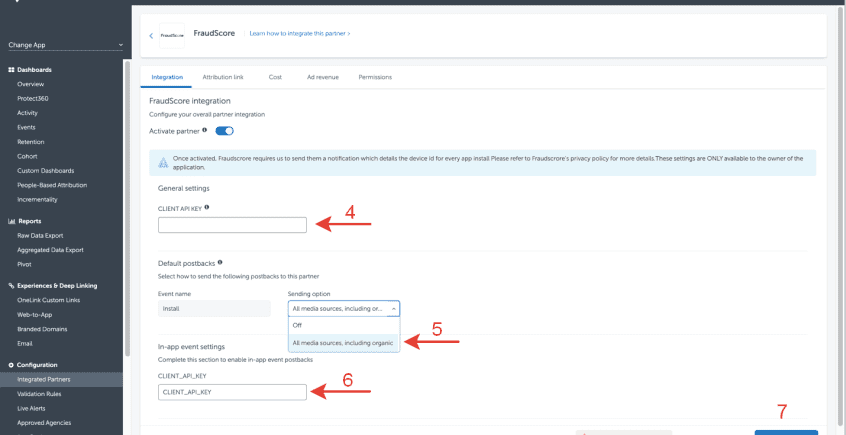Screen dimensions: 846x435
Task: Select Off in sending options list
Action: click(x=344, y=325)
